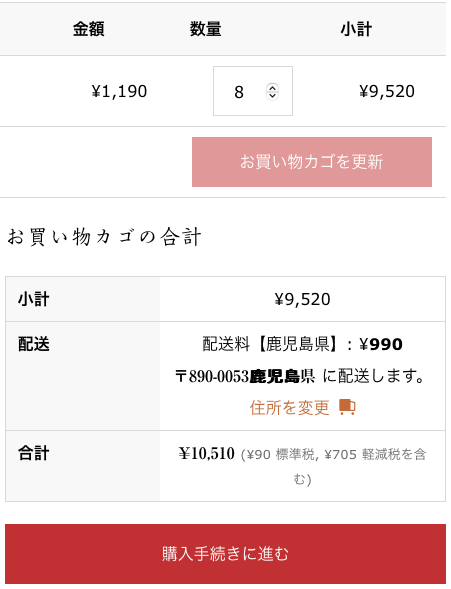Screen dimensions: 451x589
Task: Click the tax note with ¥90 標準税
Action: [x=333, y=466]
